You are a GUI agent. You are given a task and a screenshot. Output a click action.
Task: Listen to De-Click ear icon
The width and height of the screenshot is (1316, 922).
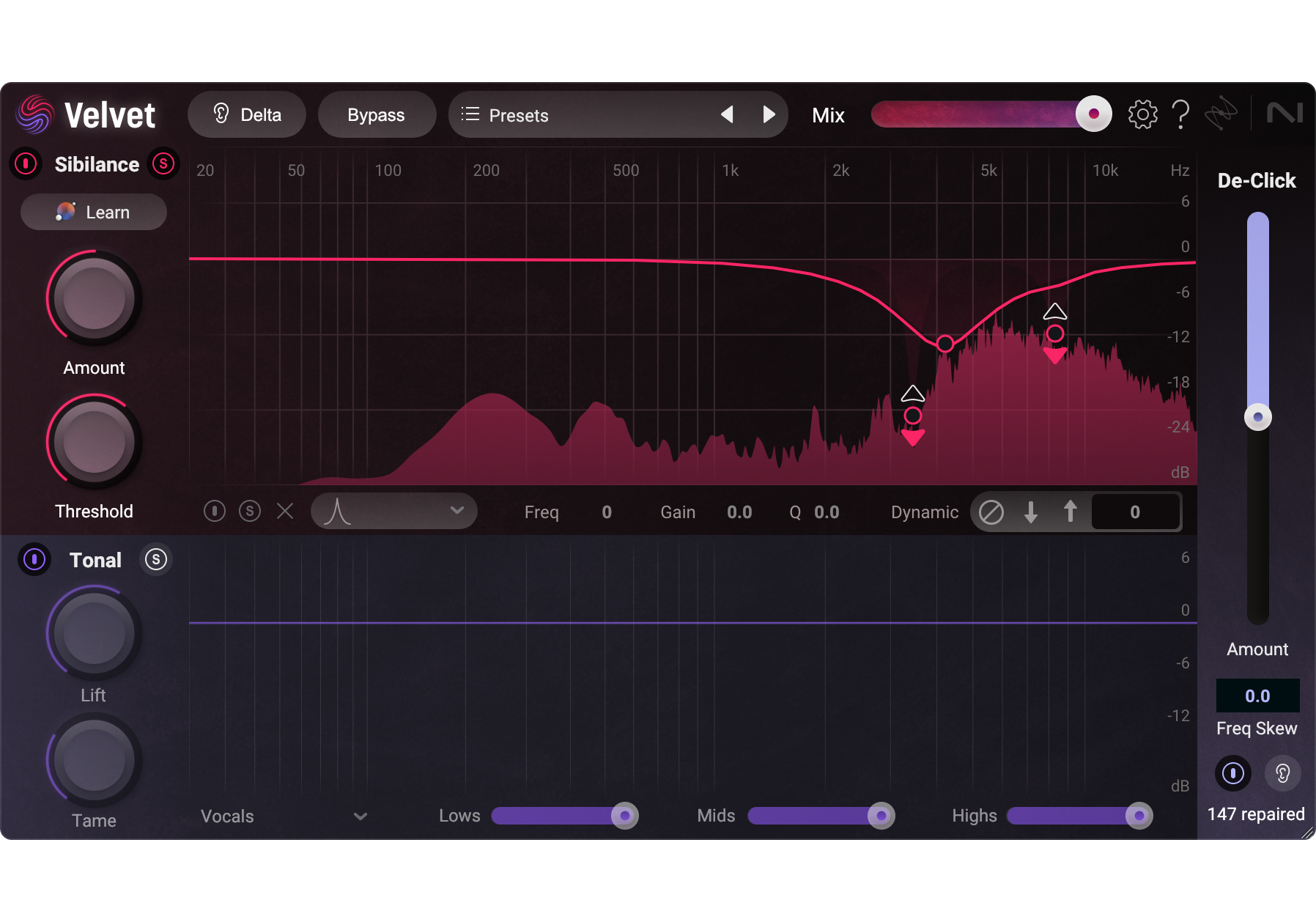1283,772
